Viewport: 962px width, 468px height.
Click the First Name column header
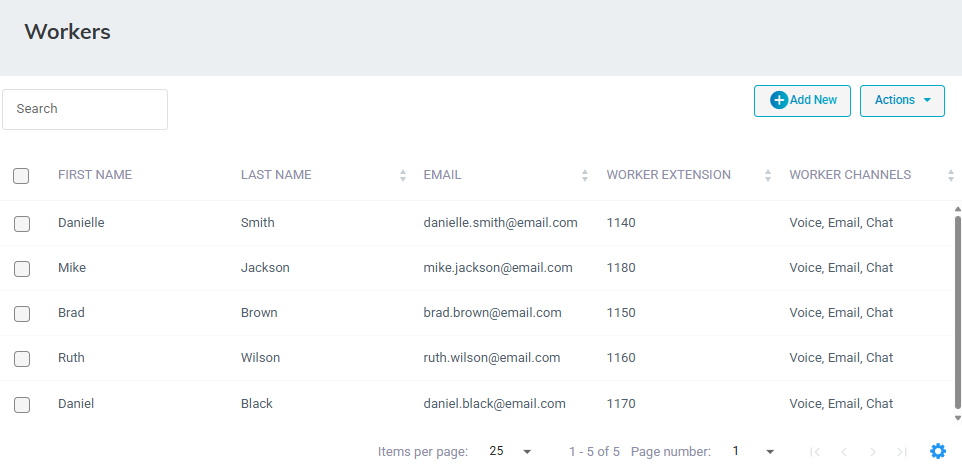(95, 175)
